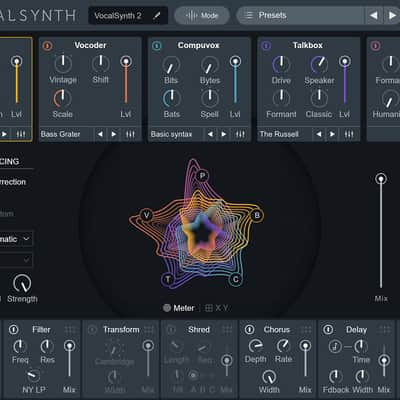
Task: Click the pitch Strength knob
Action: pyautogui.click(x=22, y=283)
